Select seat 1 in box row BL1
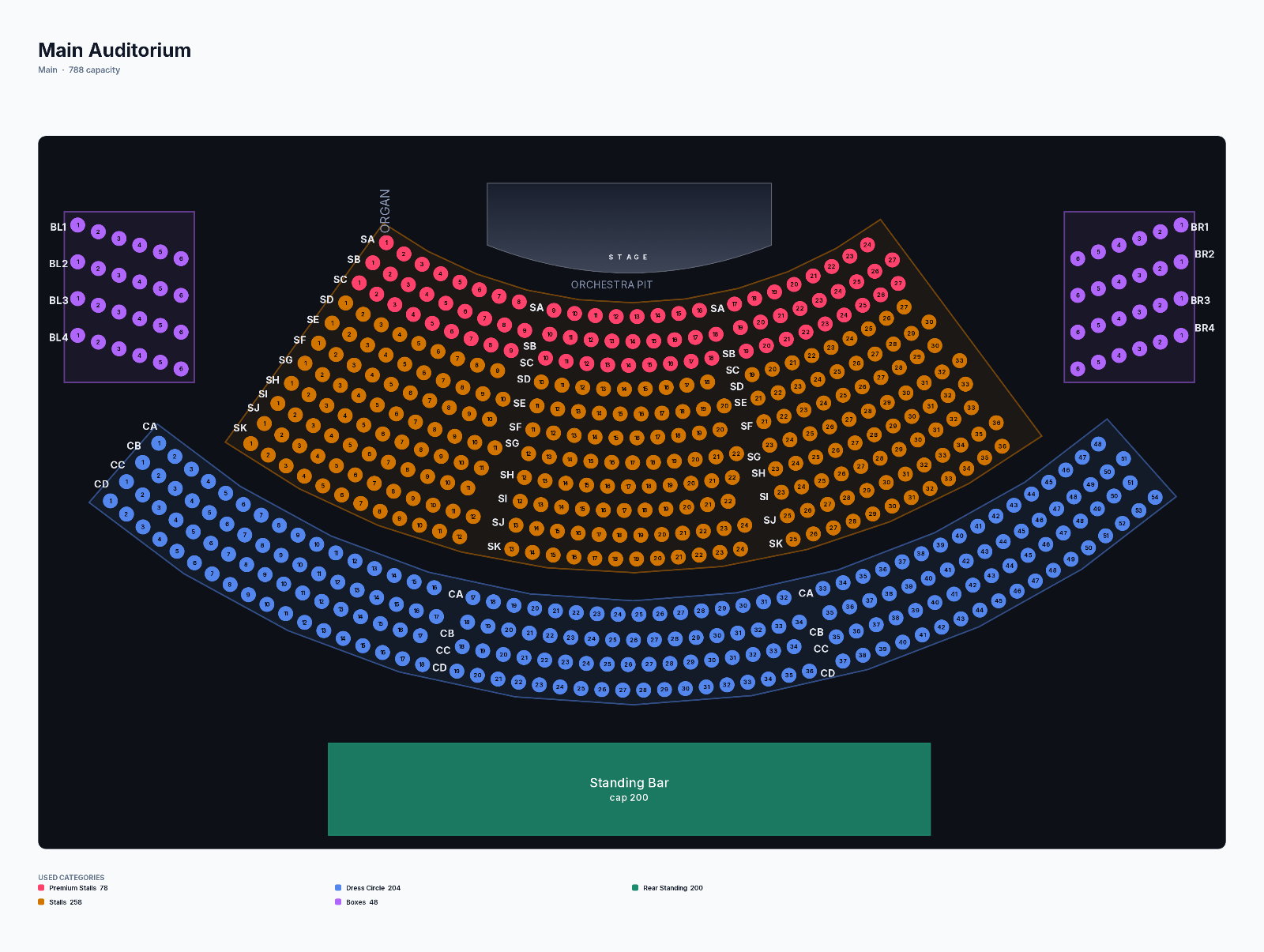This screenshot has width=1264, height=952. coord(77,225)
